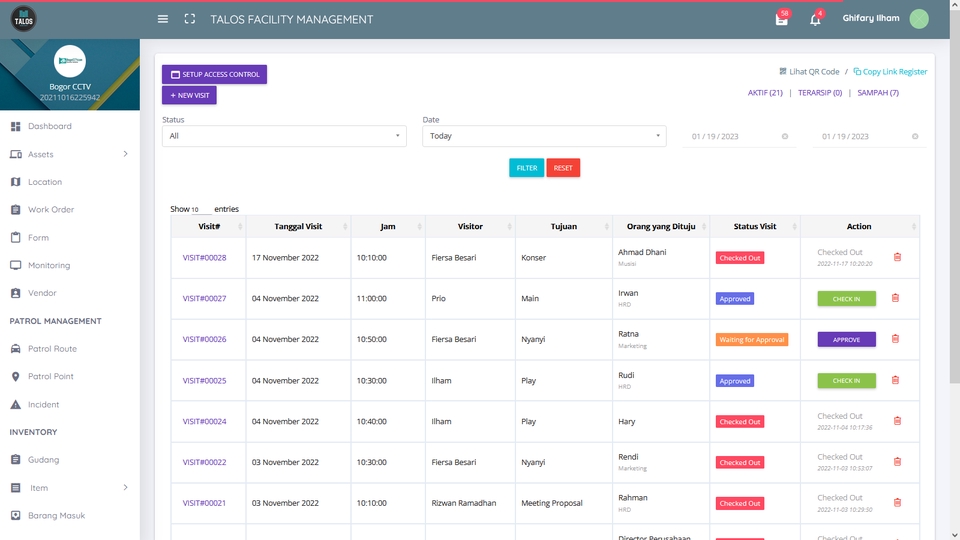
Task: Open the inbox icon with red badge
Action: [781, 20]
